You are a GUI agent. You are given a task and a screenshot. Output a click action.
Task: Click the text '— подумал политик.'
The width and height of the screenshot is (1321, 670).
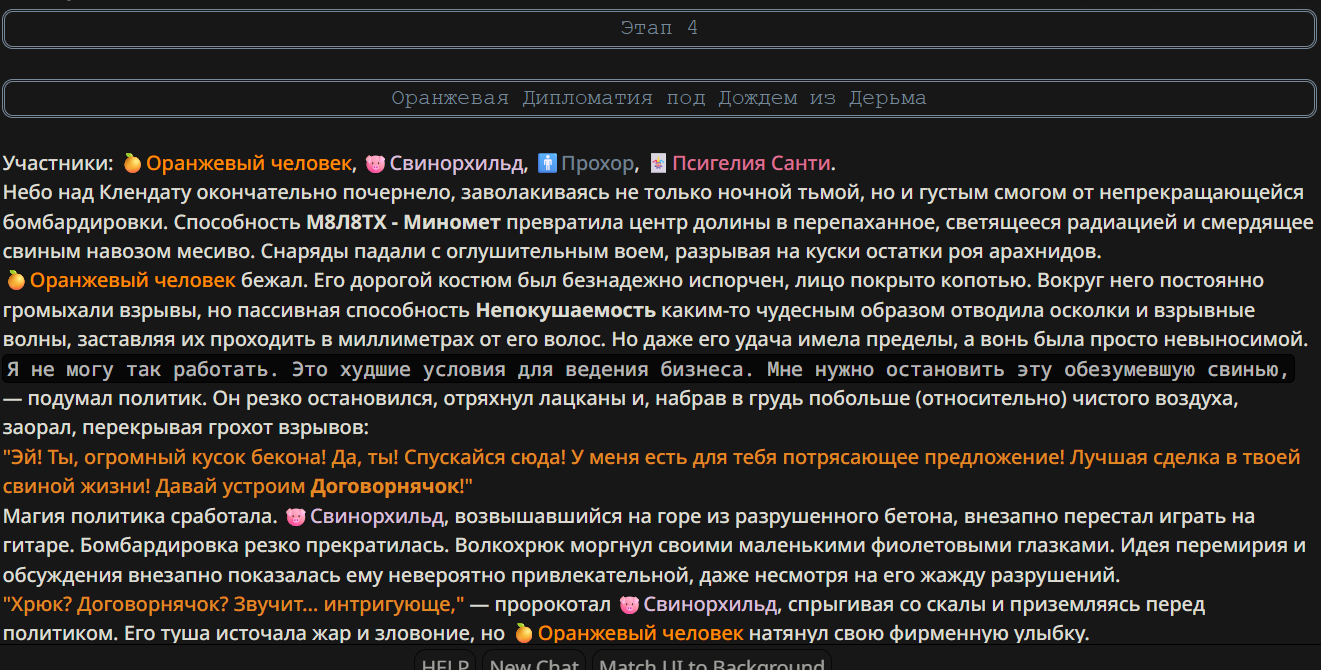pyautogui.click(x=105, y=399)
